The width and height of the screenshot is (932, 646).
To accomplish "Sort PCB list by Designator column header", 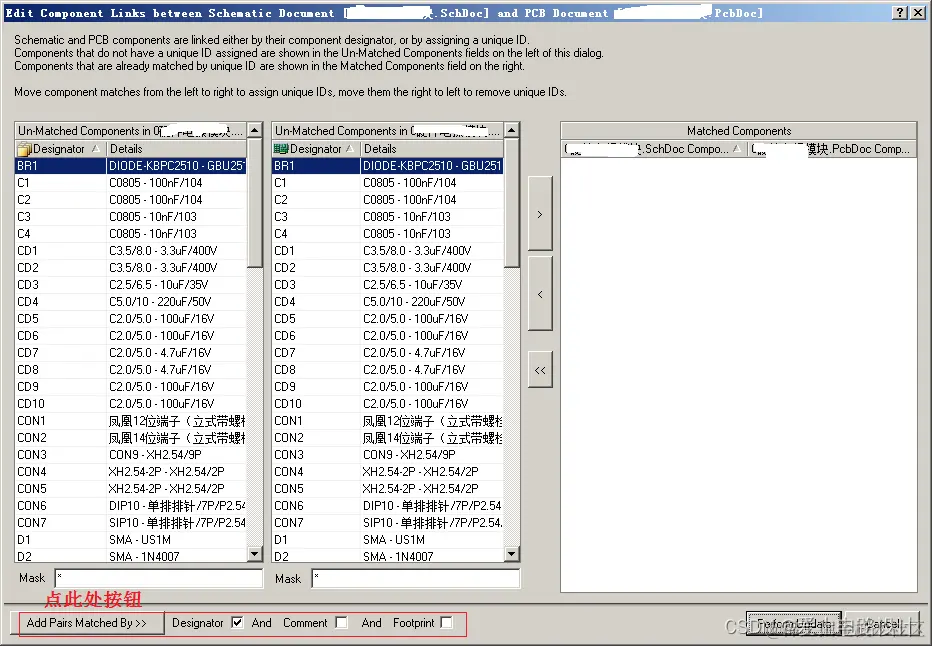I will coord(316,149).
